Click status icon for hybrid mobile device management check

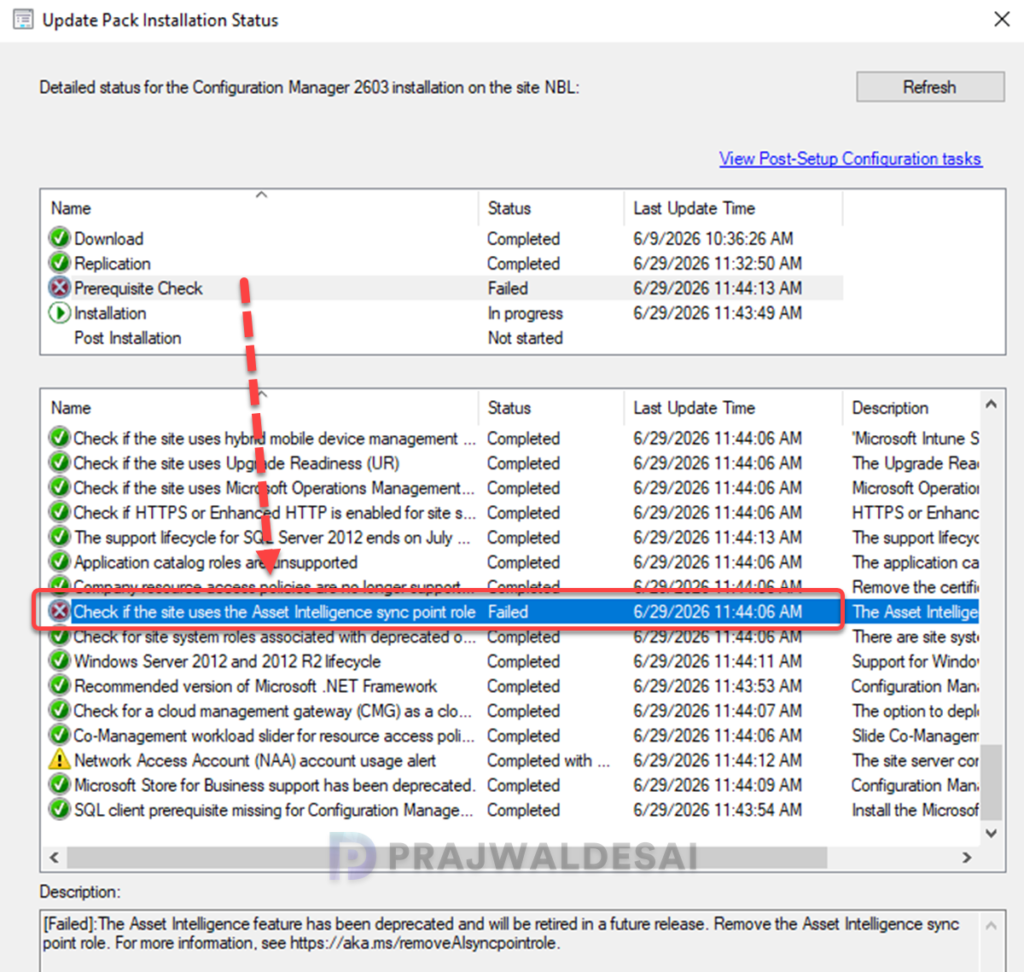click(59, 438)
